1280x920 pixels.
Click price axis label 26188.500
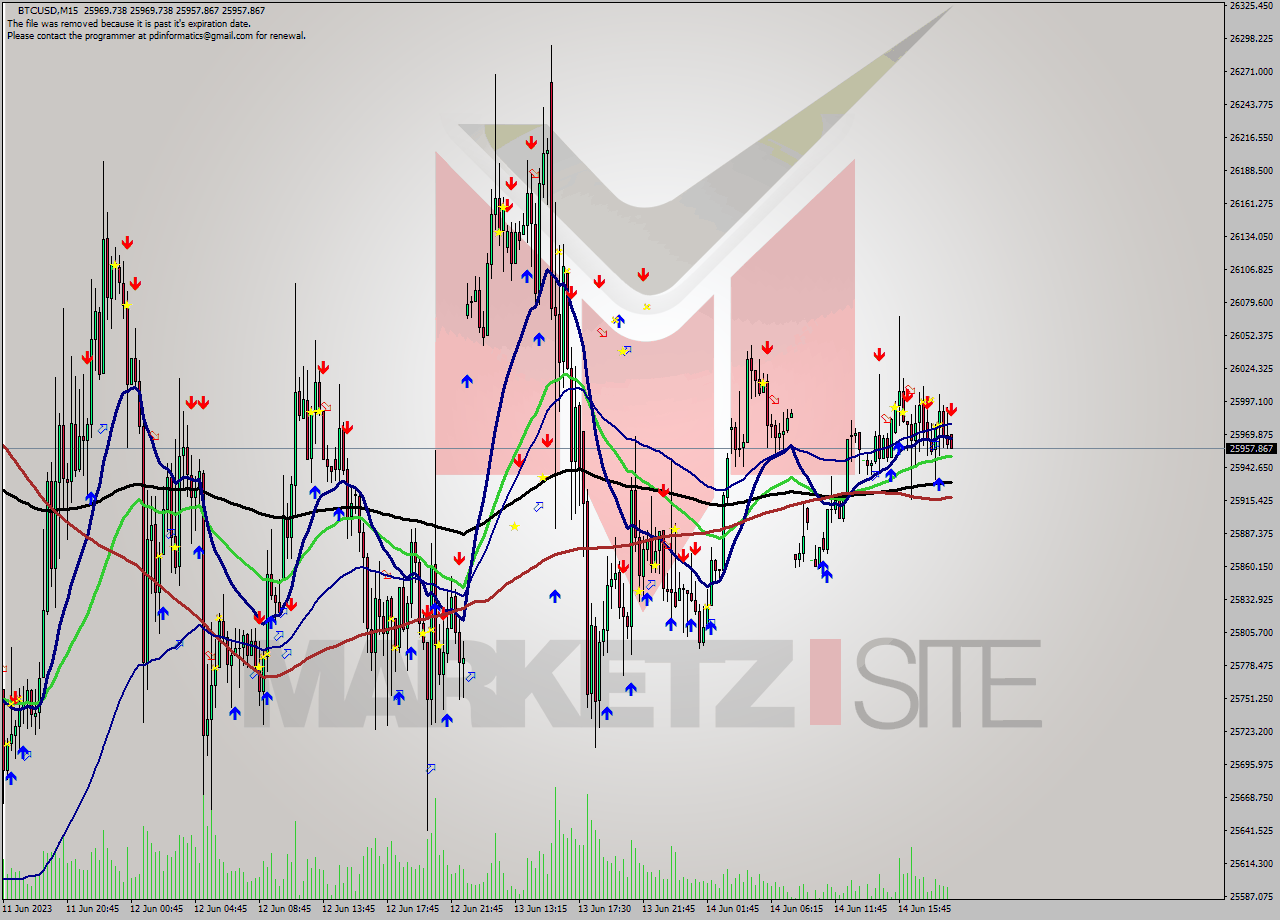[1251, 170]
